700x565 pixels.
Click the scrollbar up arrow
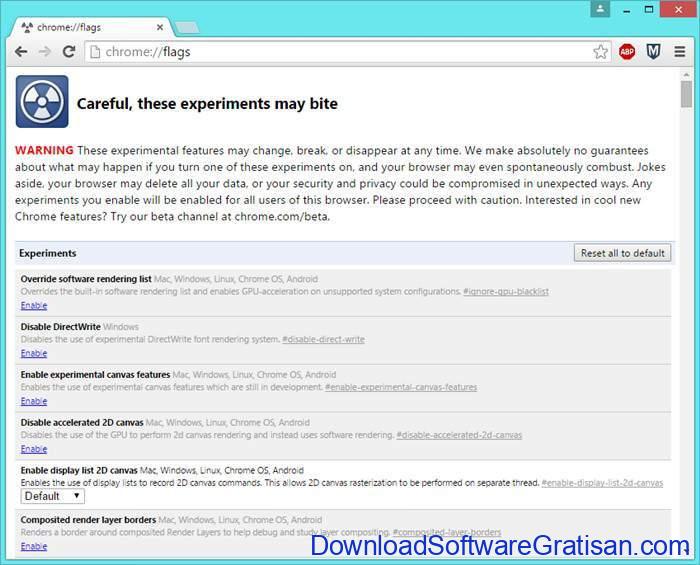click(686, 75)
